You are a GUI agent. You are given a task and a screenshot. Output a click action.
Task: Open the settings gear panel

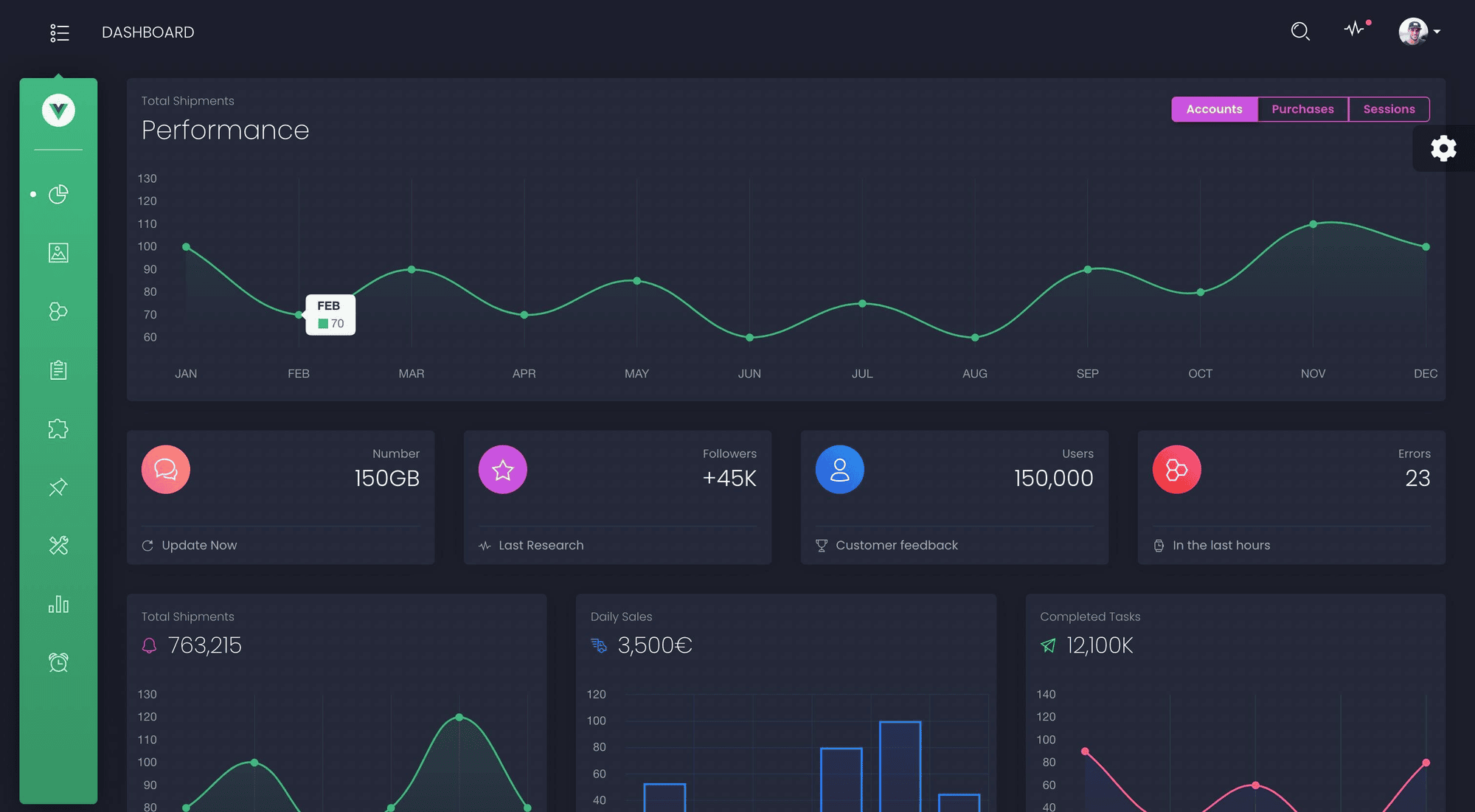pyautogui.click(x=1443, y=148)
